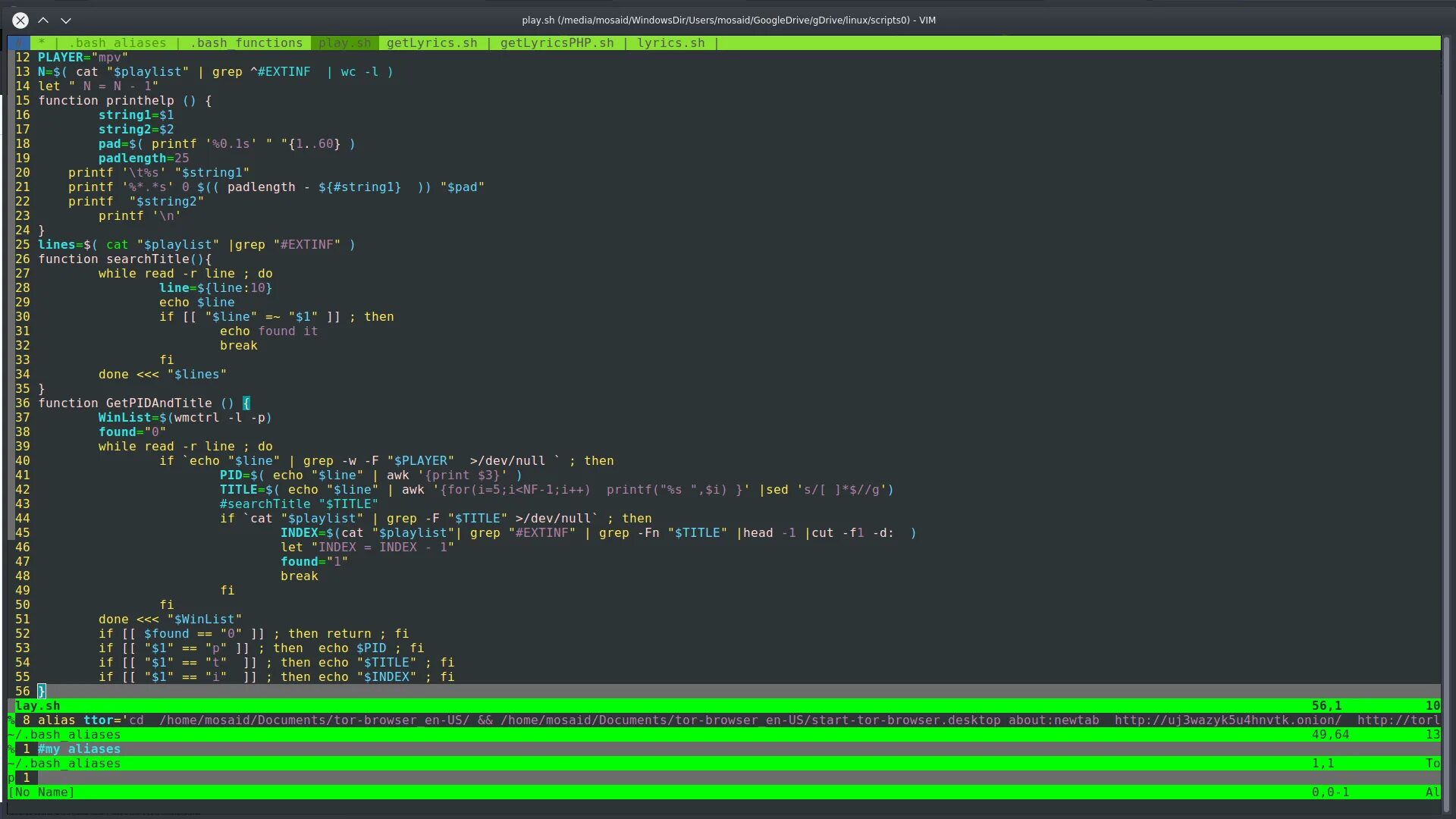Image resolution: width=1456 pixels, height=819 pixels.
Task: Switch to the lyrics.sh tab
Action: click(670, 43)
